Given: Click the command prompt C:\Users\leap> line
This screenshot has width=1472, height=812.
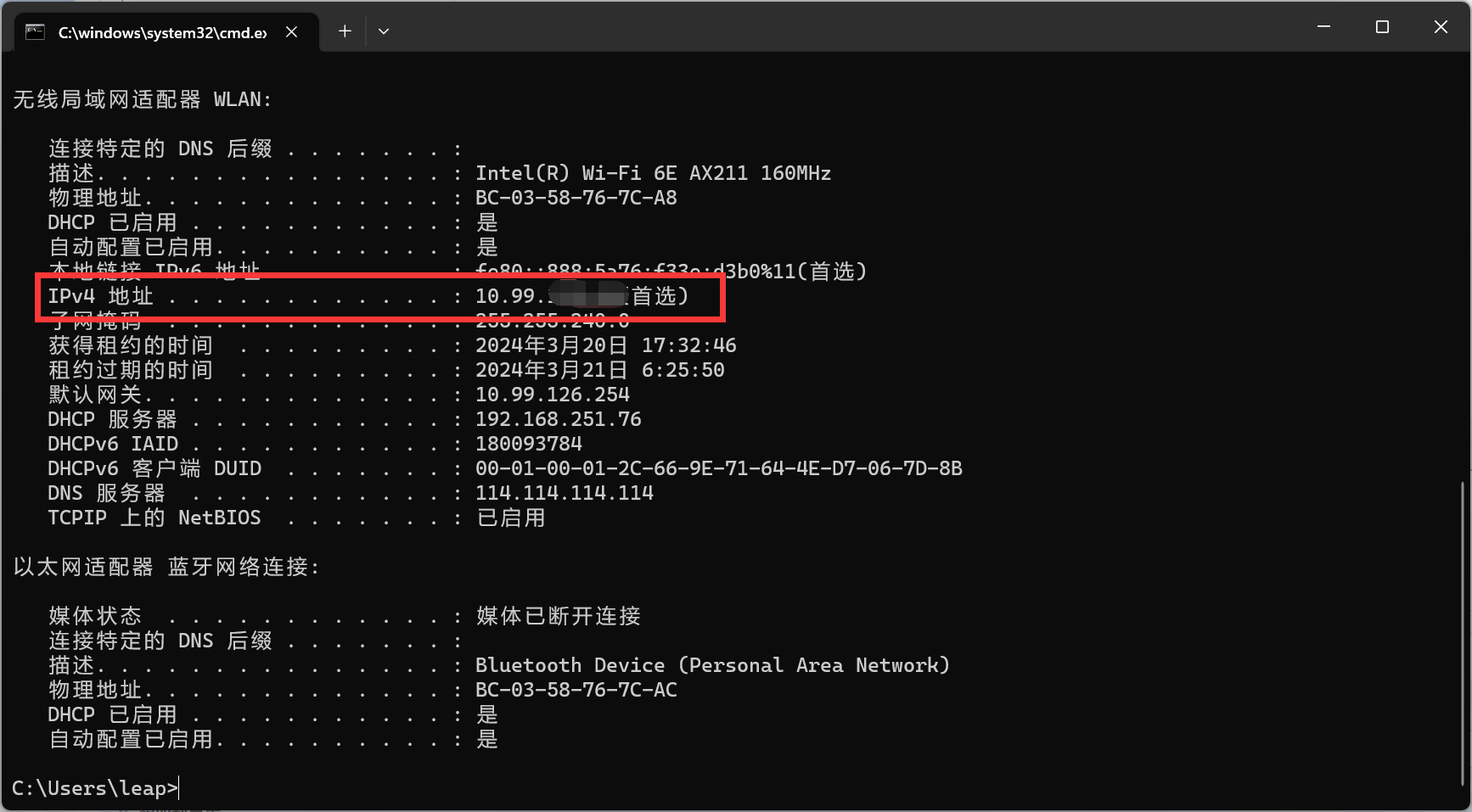Looking at the screenshot, I should [95, 788].
